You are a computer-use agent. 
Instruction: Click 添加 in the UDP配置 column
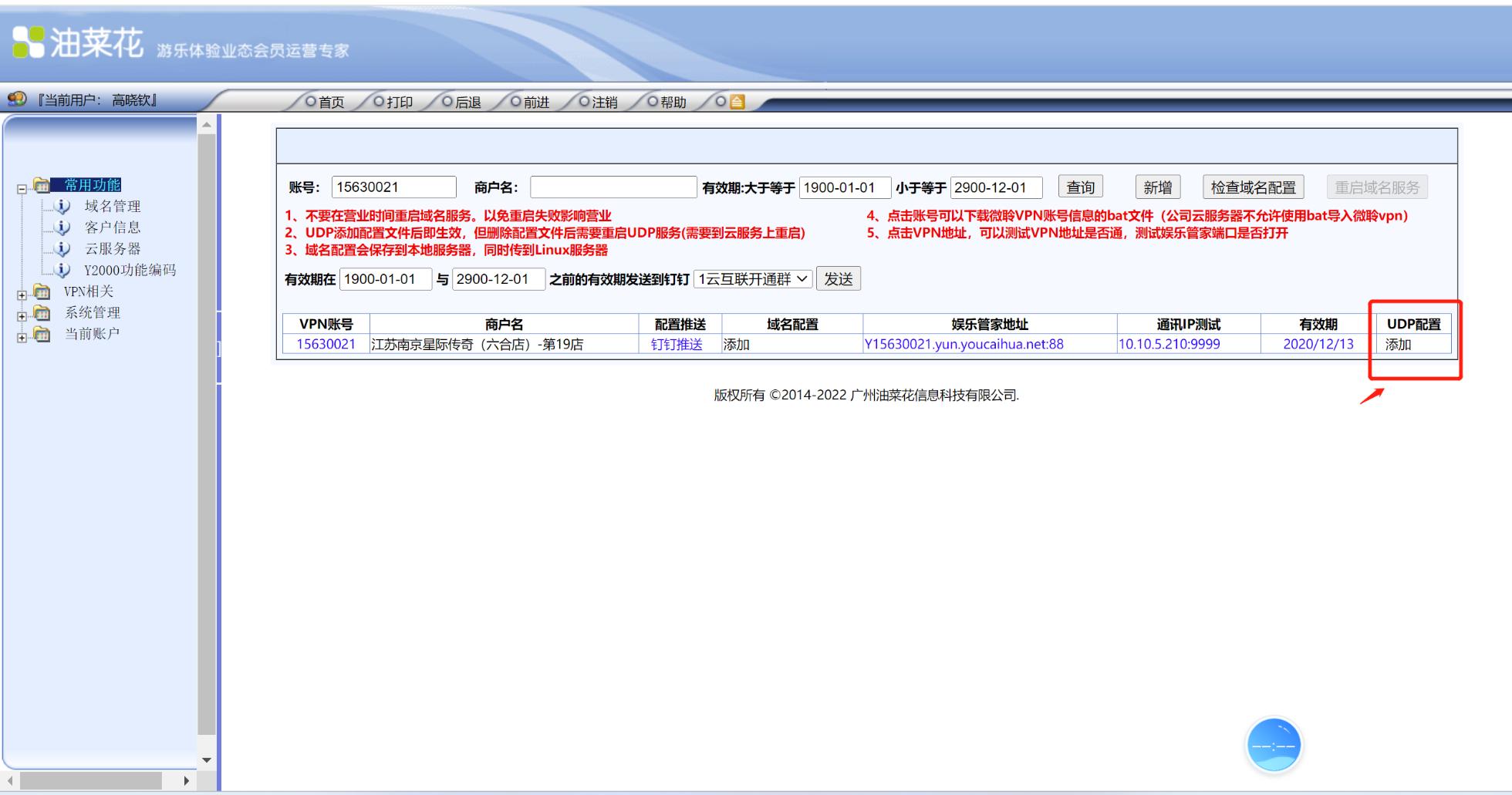[1398, 345]
